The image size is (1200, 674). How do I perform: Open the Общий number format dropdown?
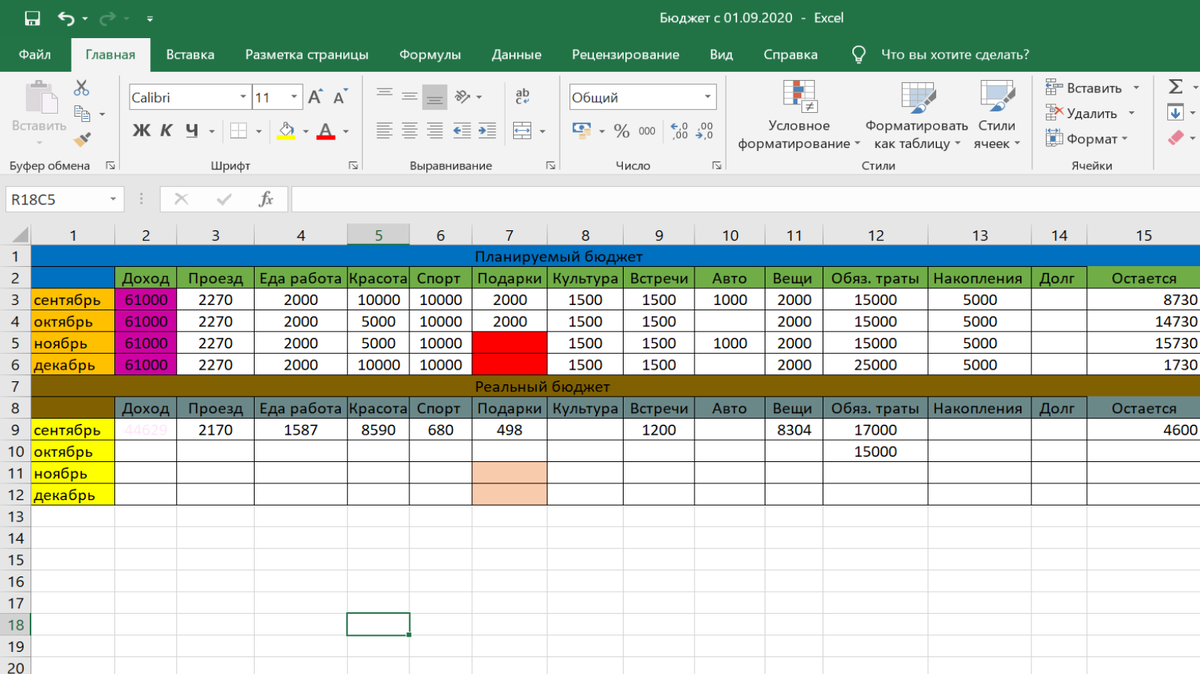708,98
